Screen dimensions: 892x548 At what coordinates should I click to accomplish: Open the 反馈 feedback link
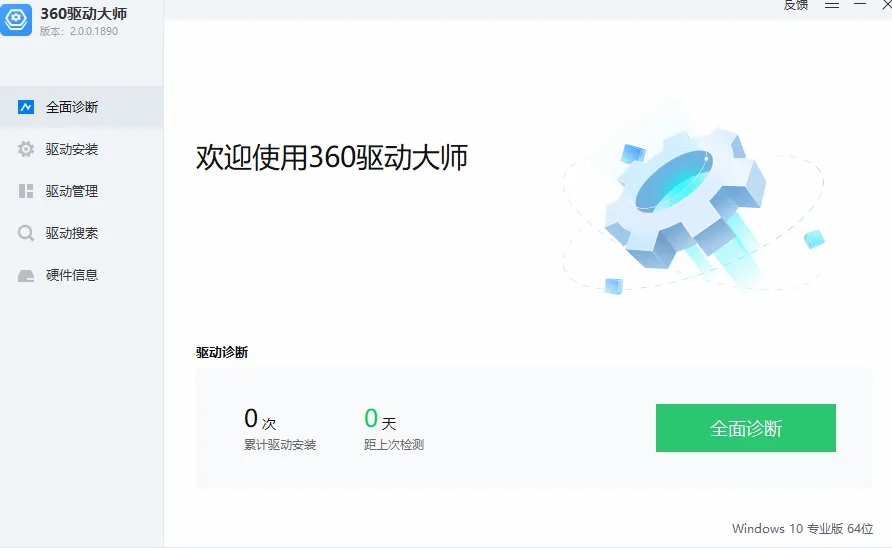coord(795,5)
